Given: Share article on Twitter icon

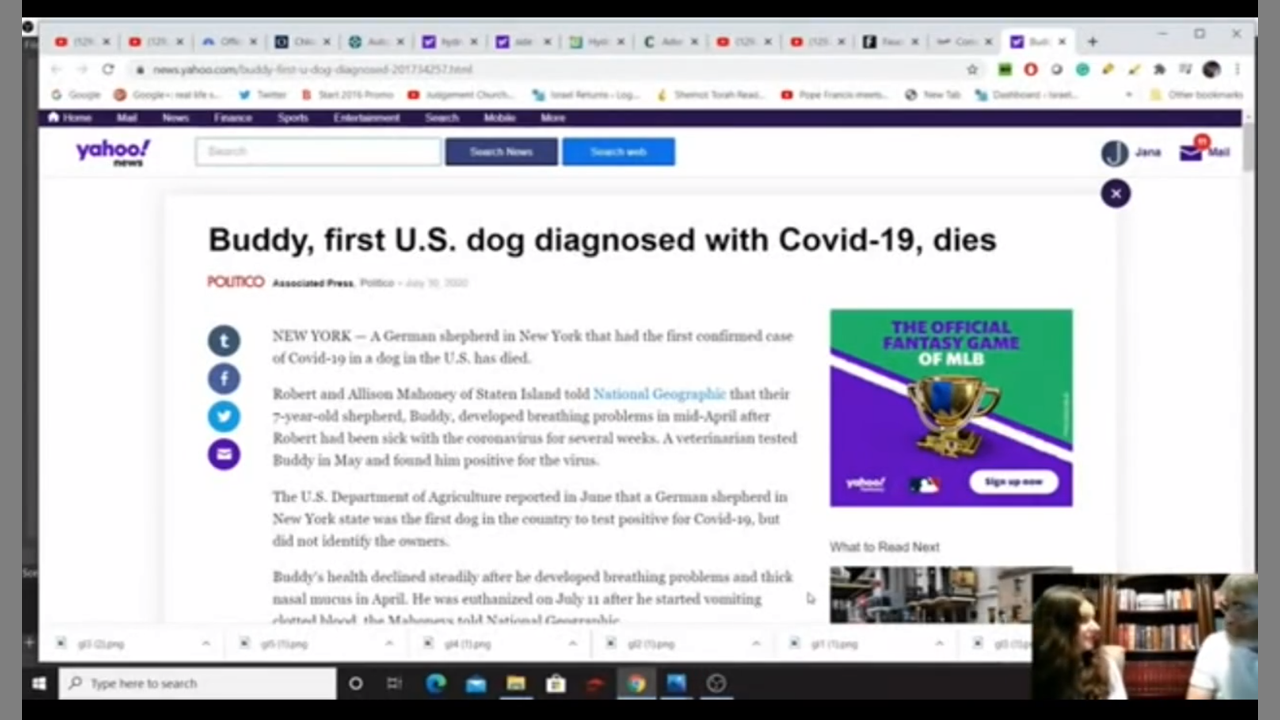Looking at the screenshot, I should click(224, 416).
